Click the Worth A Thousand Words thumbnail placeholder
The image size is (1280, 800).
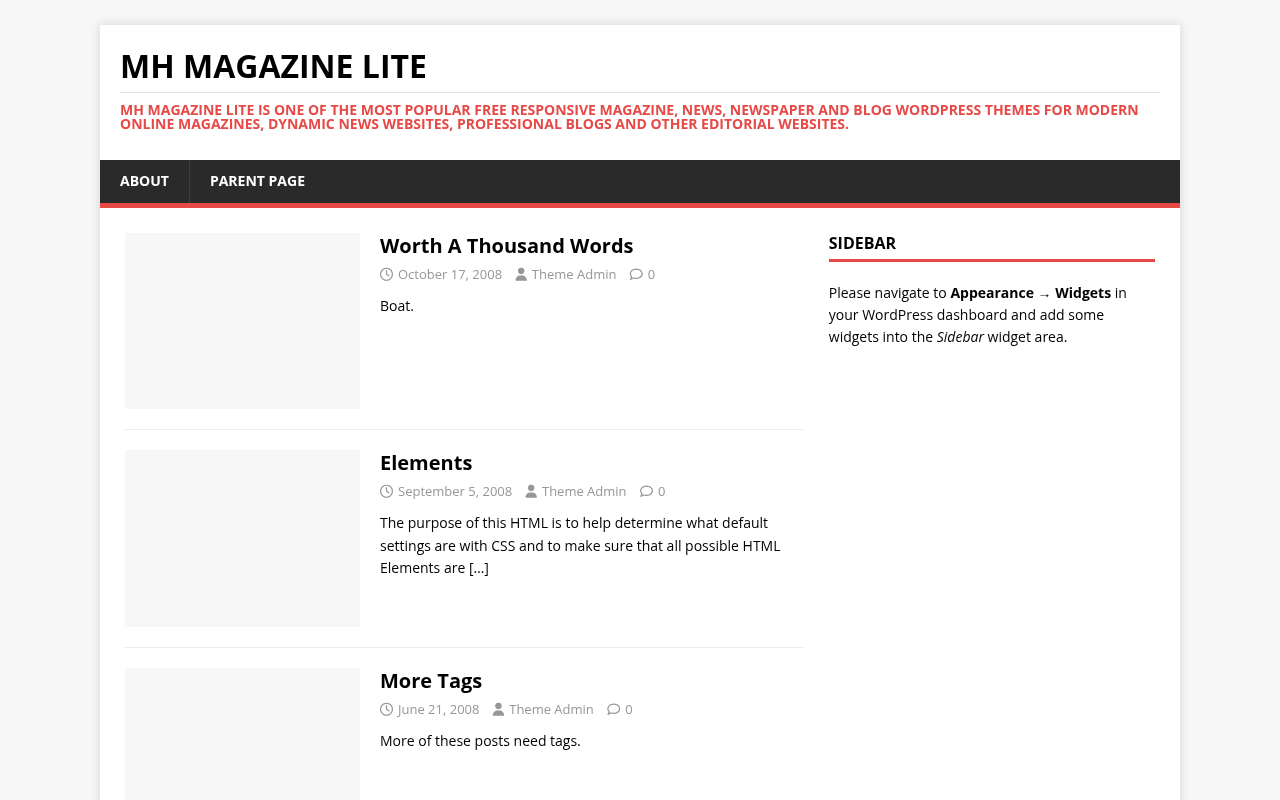[242, 321]
